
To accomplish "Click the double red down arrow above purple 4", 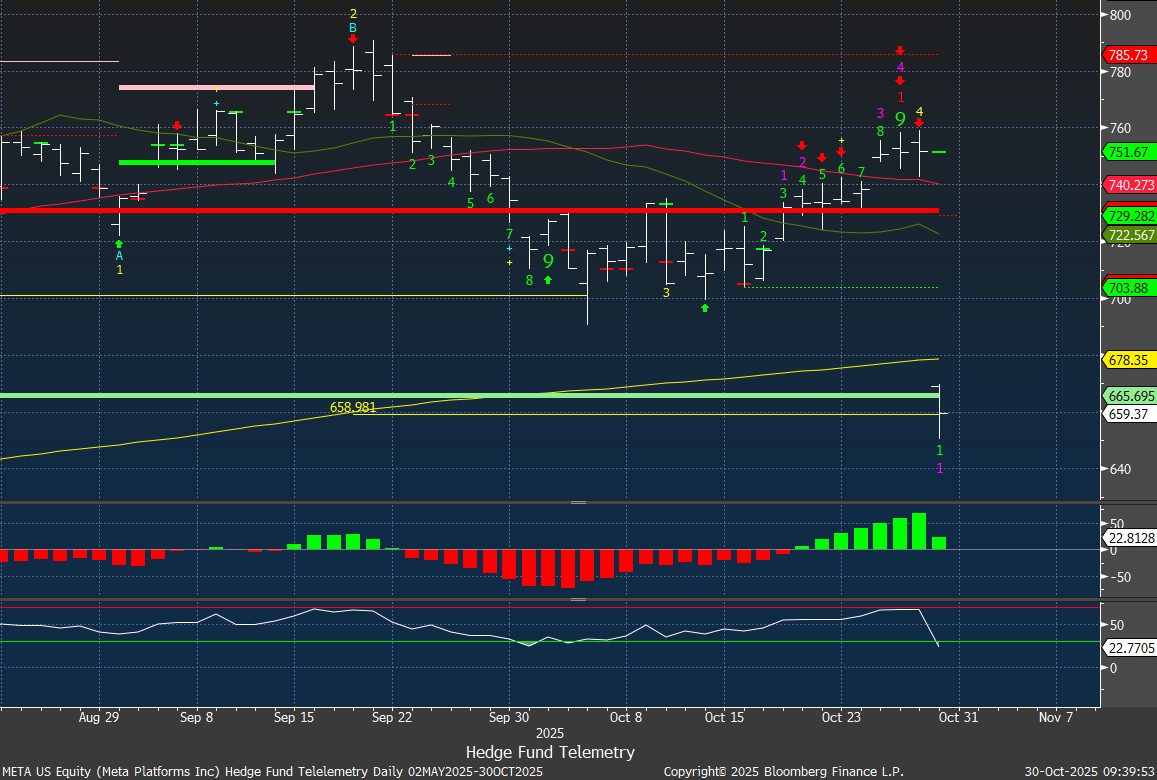I will coord(900,51).
